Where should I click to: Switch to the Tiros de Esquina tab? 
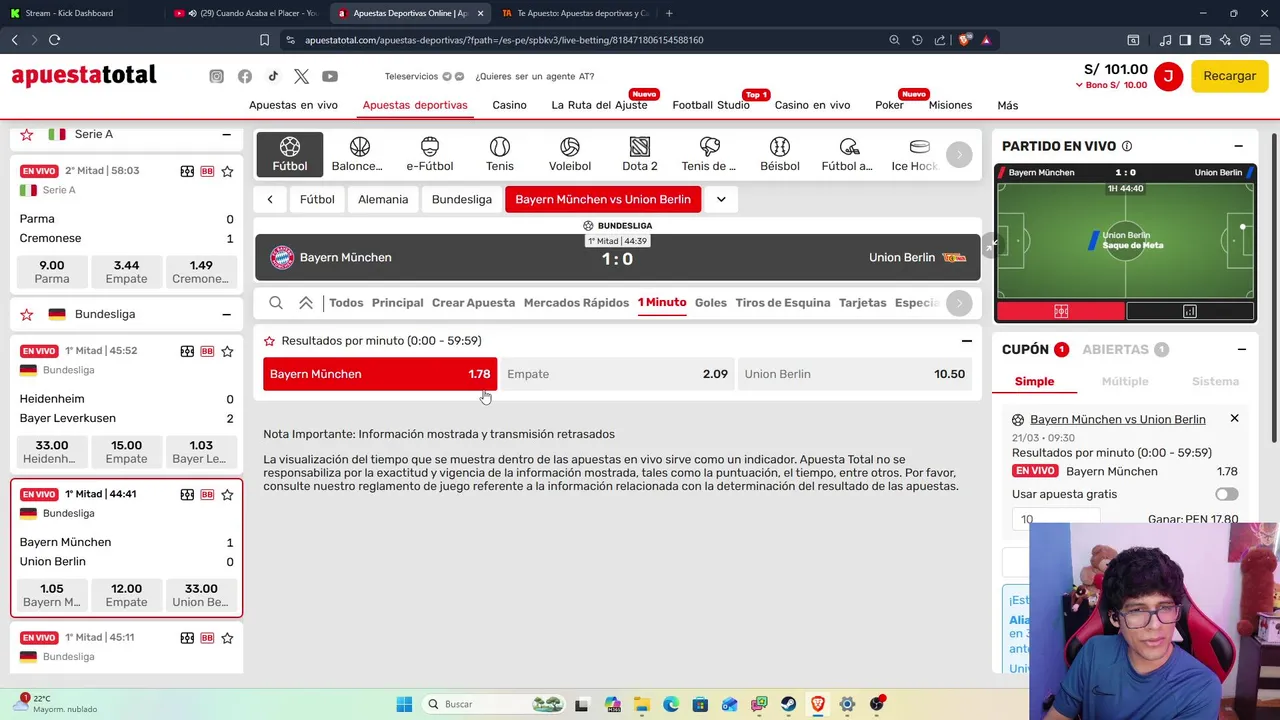point(783,303)
